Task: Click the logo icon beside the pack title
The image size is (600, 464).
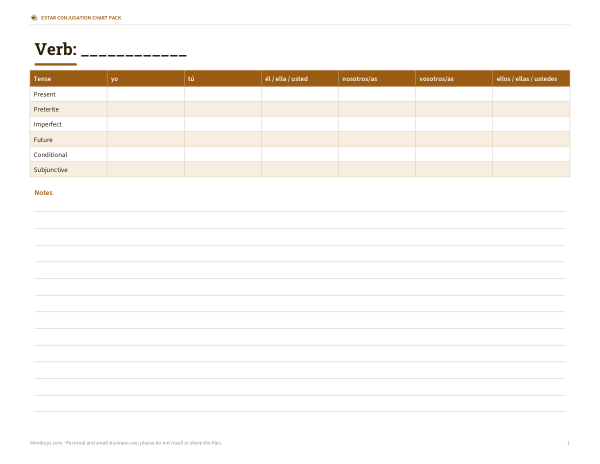Action: [x=34, y=18]
